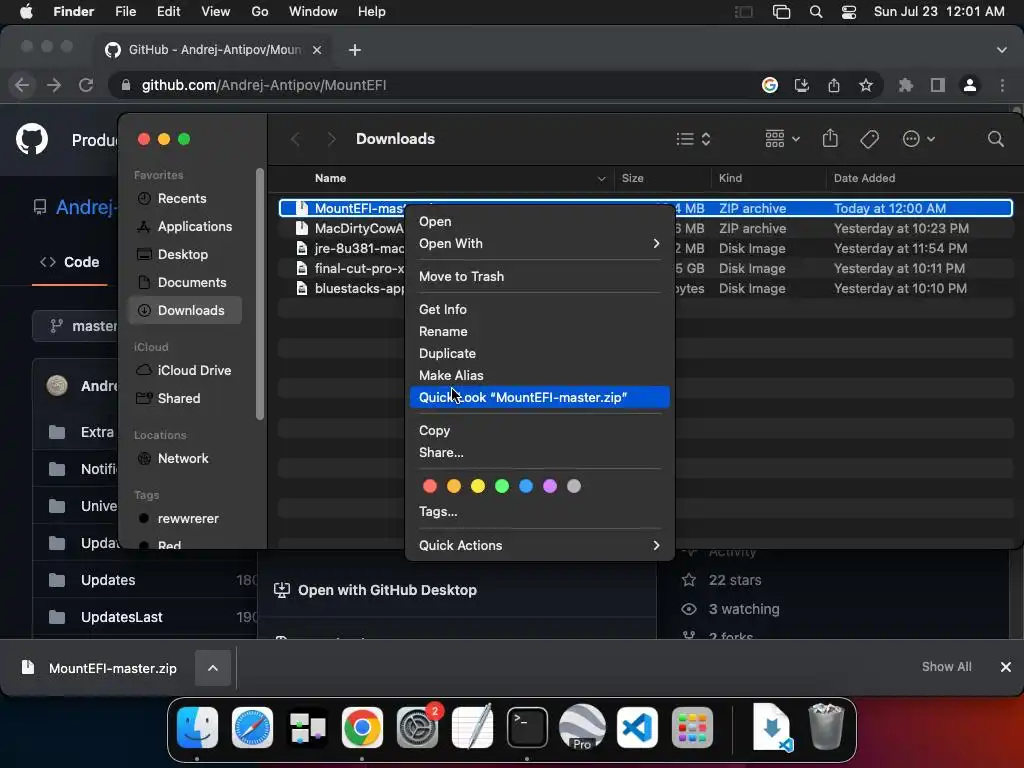Click the Finder toolbar Share icon
The height and width of the screenshot is (768, 1024).
tap(830, 138)
